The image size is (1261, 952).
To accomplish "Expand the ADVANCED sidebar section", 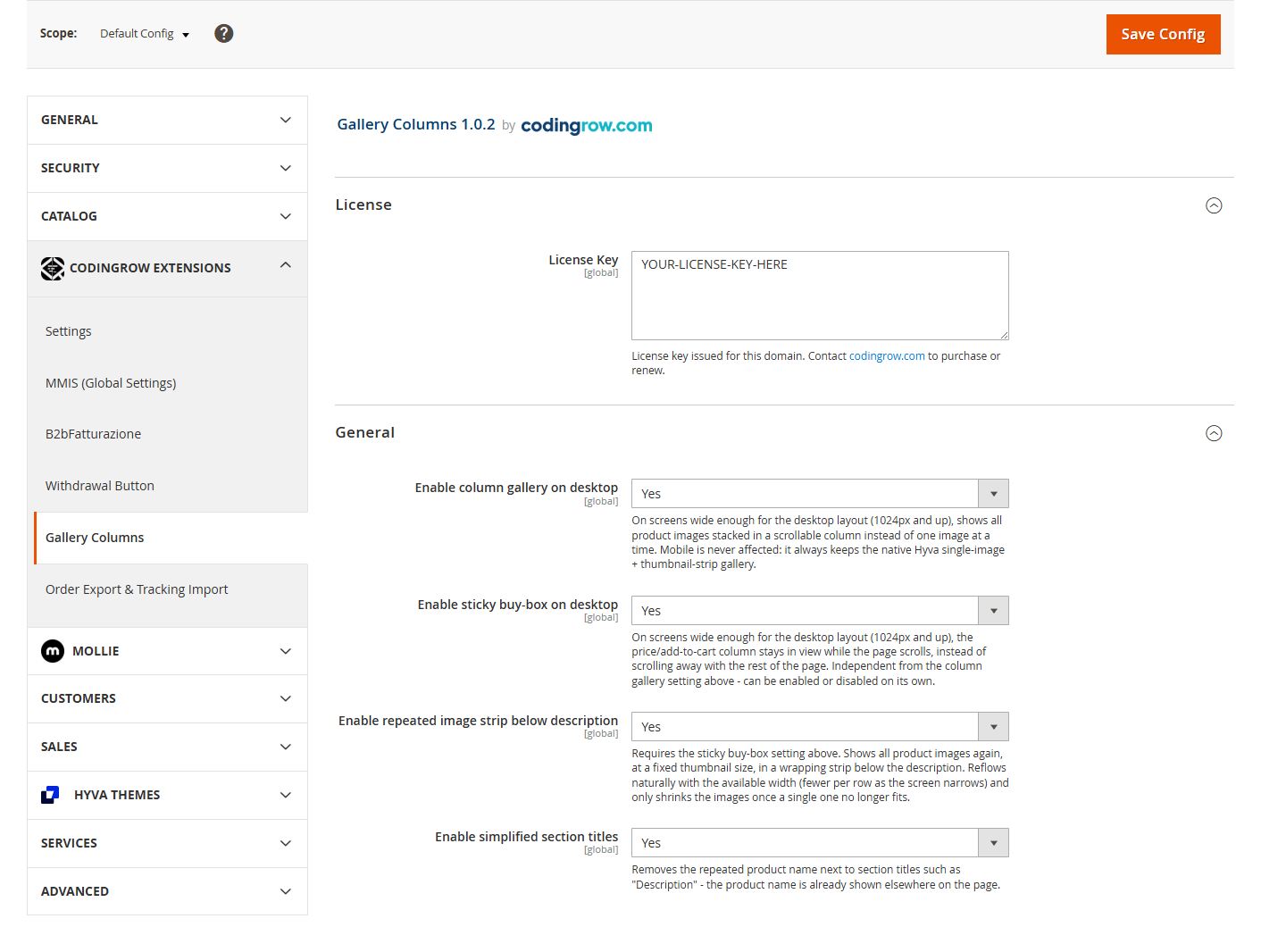I will [167, 891].
